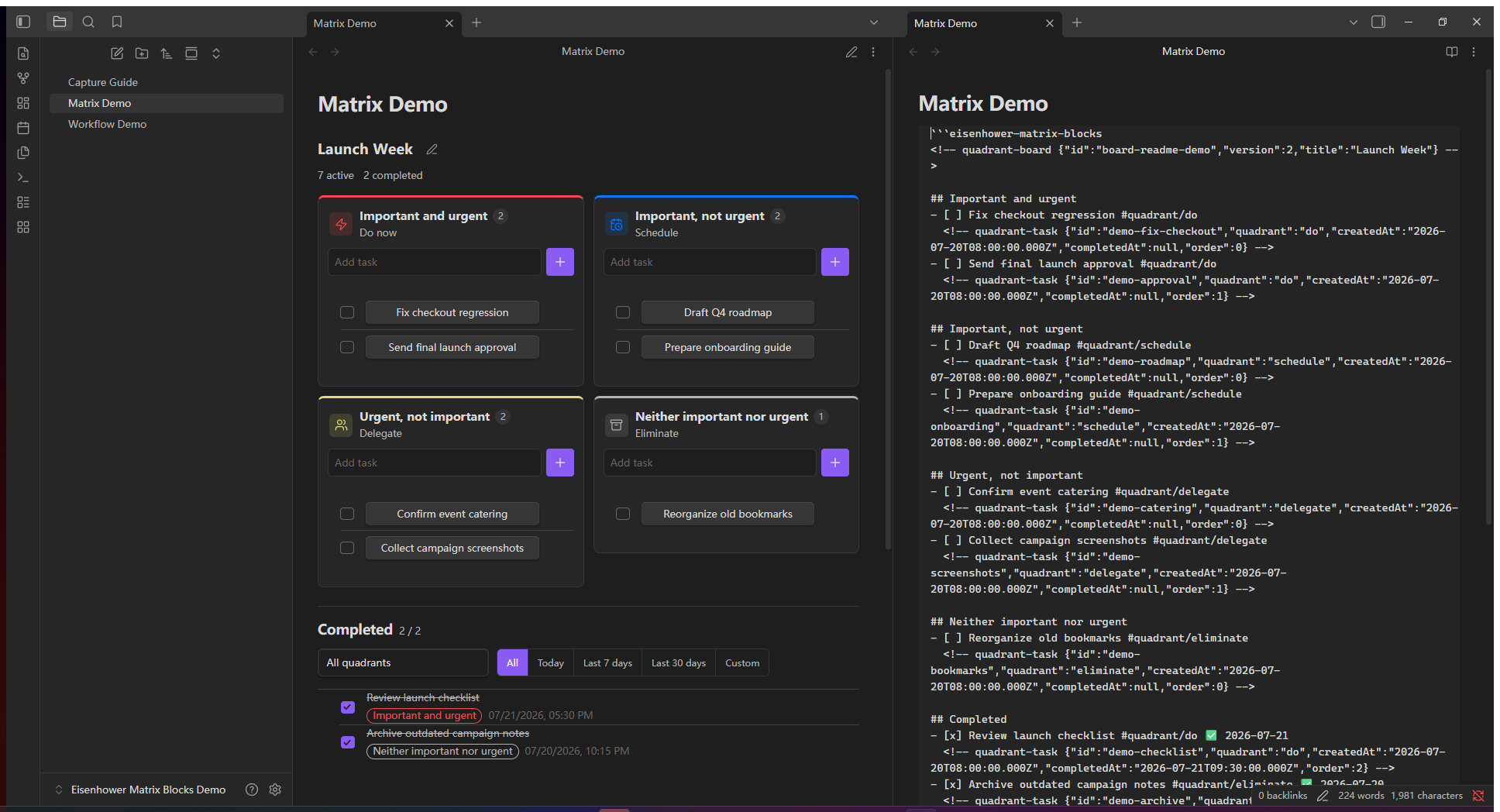Navigate back in middle pane

[313, 52]
